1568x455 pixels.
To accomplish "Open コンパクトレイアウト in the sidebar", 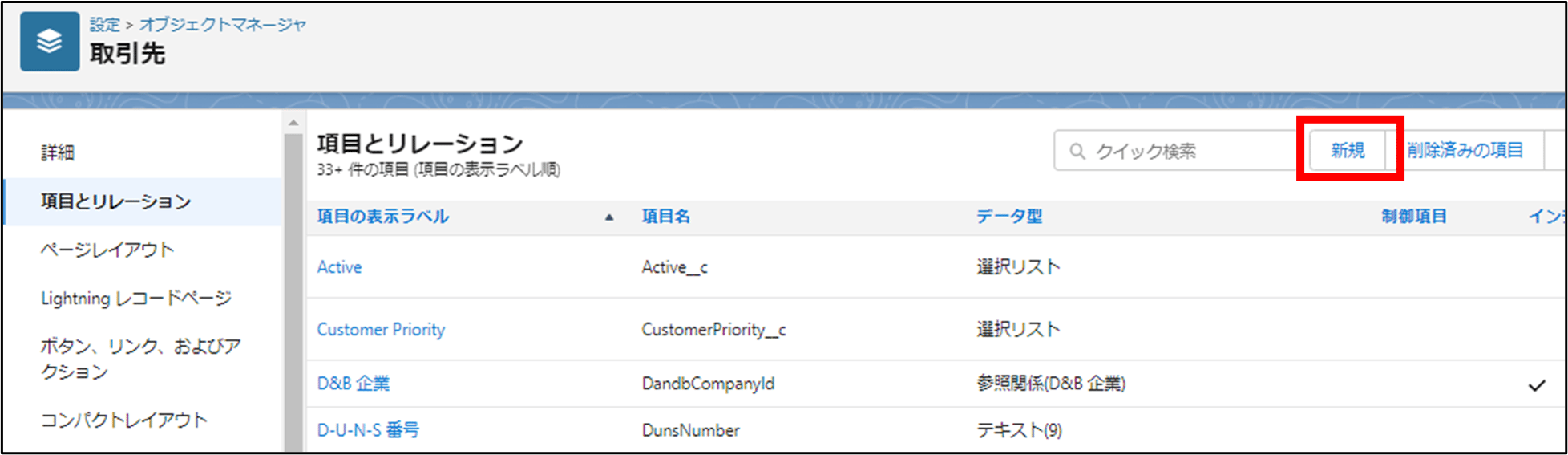I will [x=124, y=420].
